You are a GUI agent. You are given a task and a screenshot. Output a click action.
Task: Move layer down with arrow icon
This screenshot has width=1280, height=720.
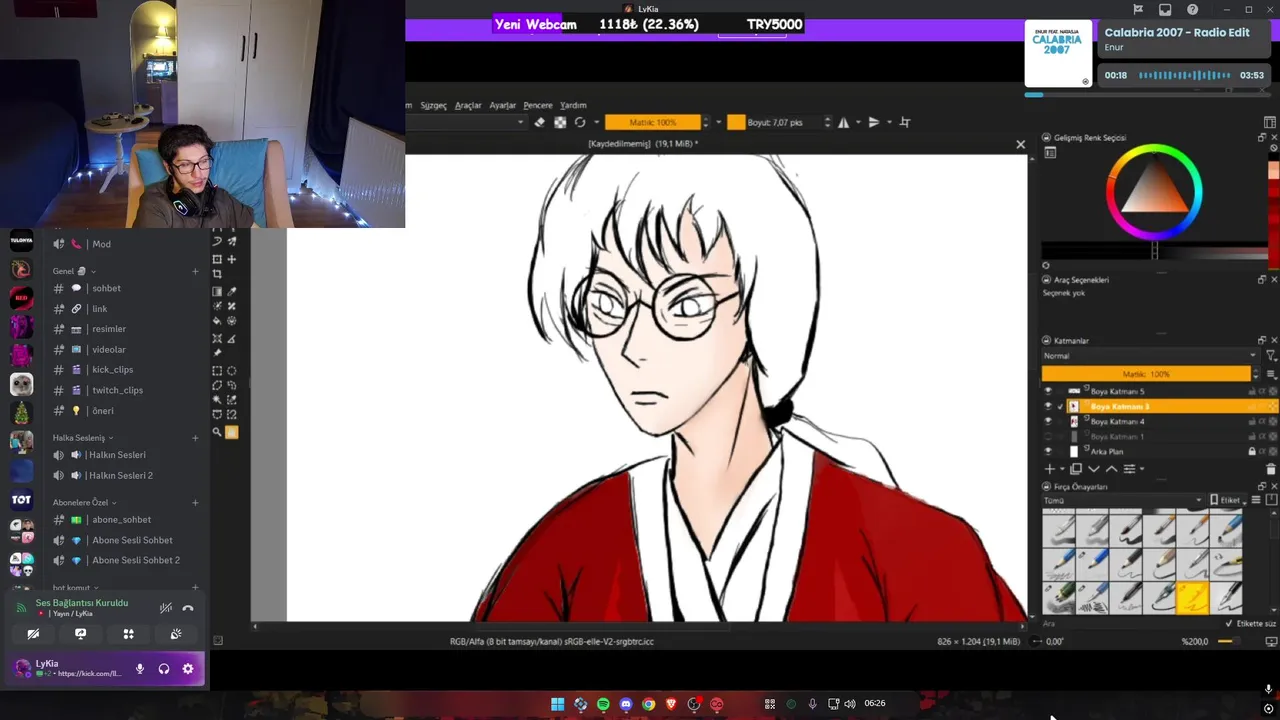point(1094,468)
